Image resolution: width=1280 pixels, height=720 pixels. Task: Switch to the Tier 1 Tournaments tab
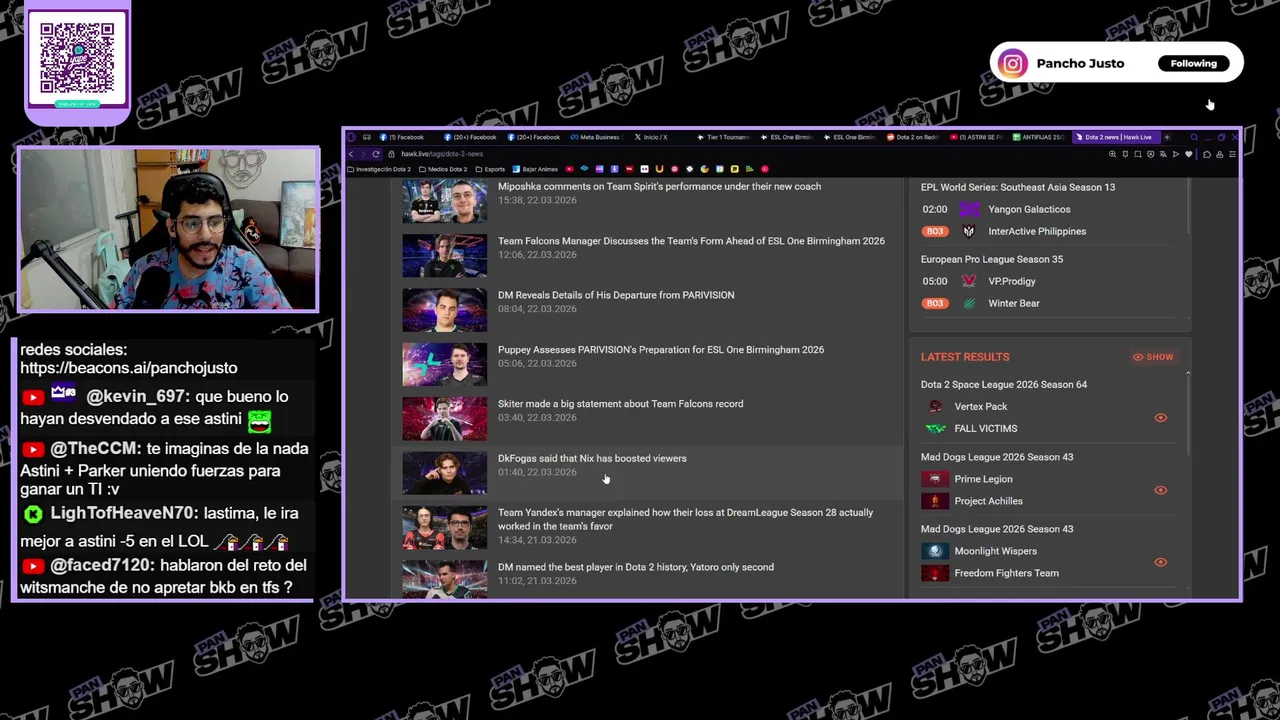[723, 137]
